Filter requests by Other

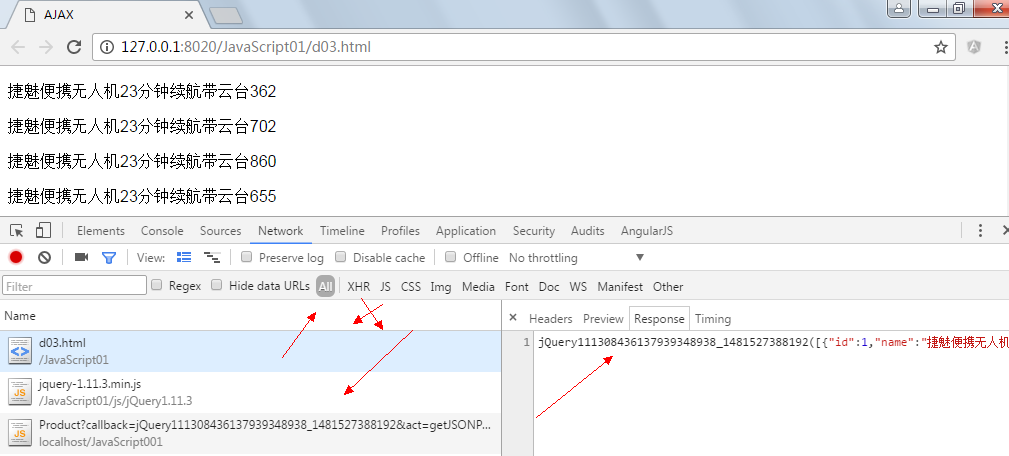pyautogui.click(x=668, y=286)
